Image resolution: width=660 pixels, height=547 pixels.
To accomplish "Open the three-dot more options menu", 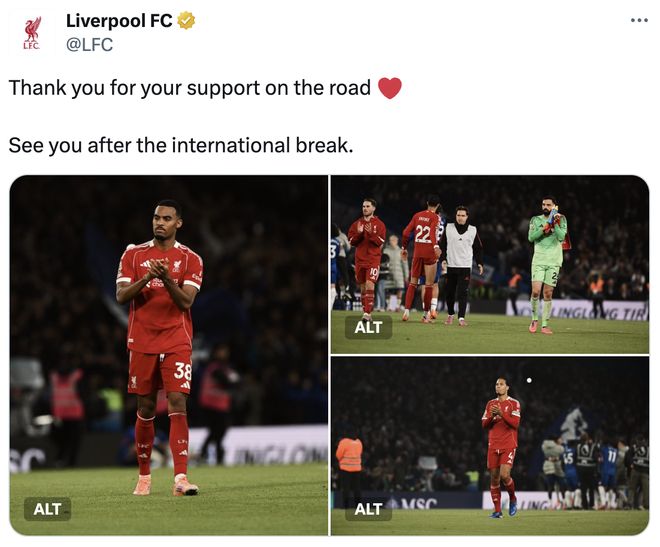I will click(x=639, y=20).
